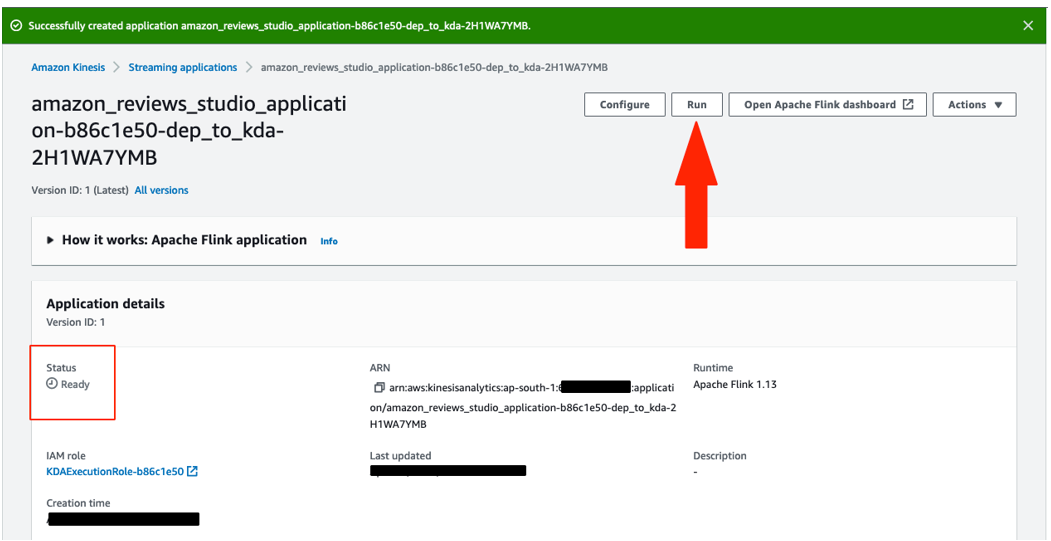Open the Info link beside How it works
The height and width of the screenshot is (541, 1051).
(329, 241)
